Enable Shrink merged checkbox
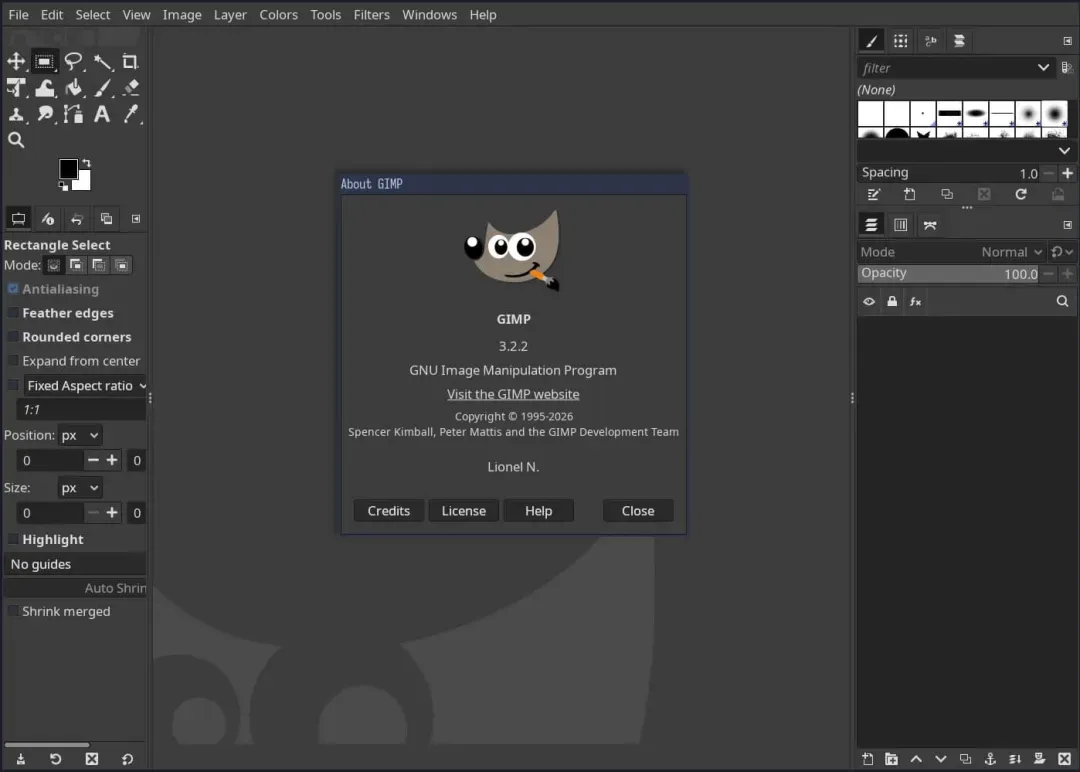Screen dimensions: 1080x772 [x=13, y=611]
